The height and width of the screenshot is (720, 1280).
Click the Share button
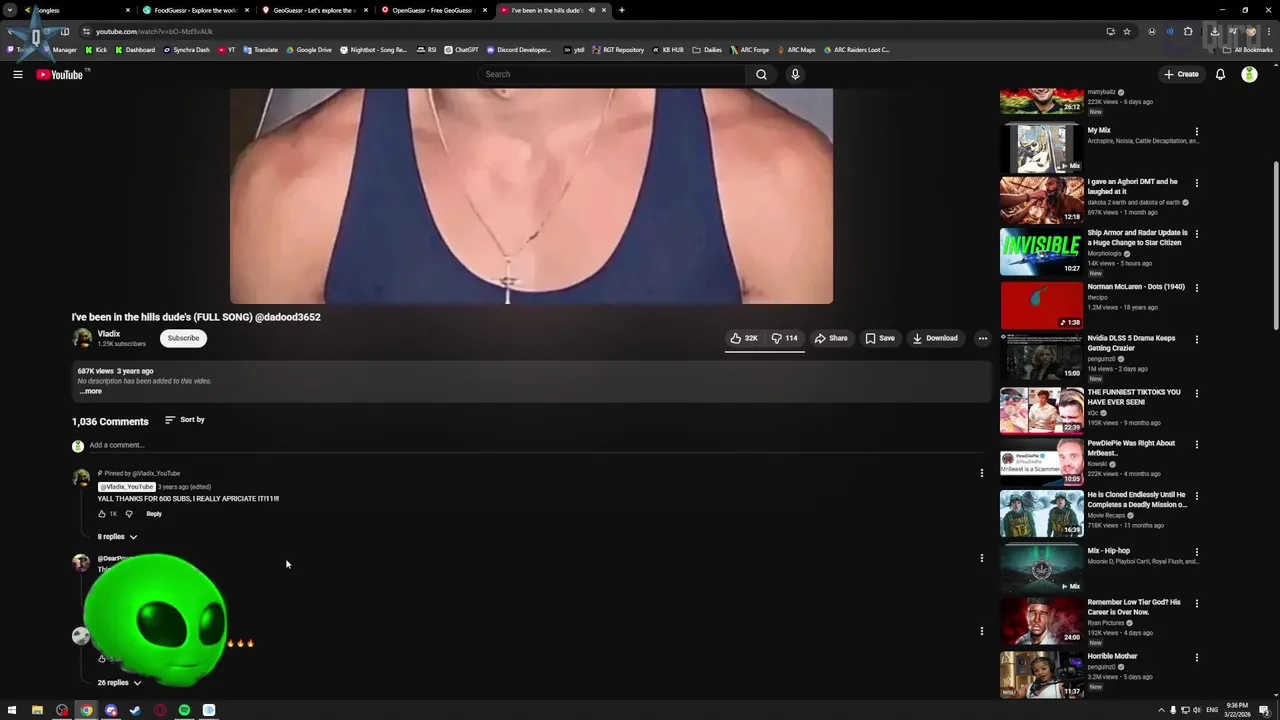[x=831, y=338]
